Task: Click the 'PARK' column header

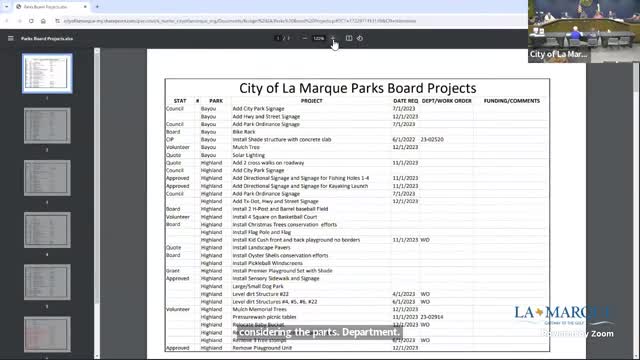Action: coord(216,101)
